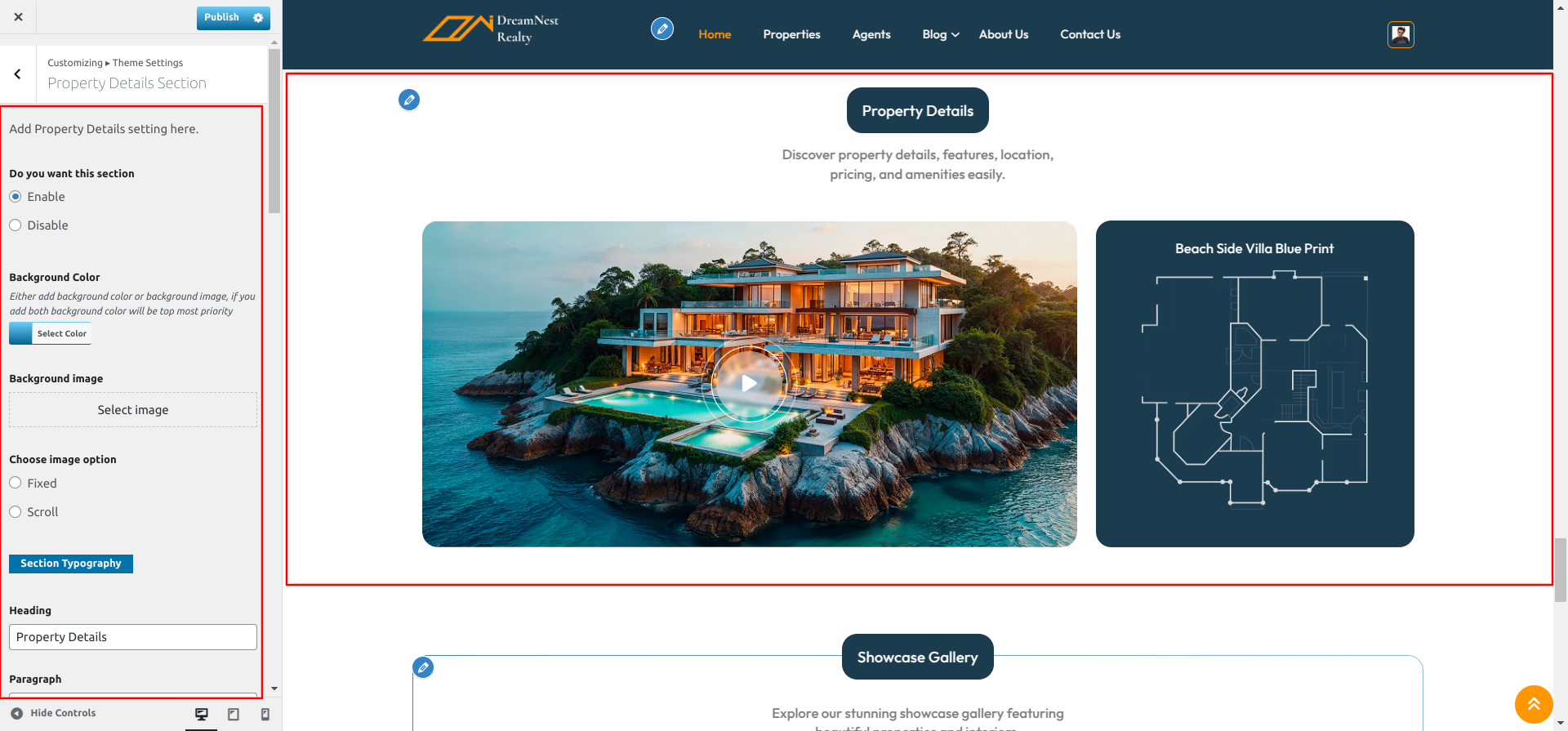Open publish settings gear icon
The height and width of the screenshot is (731, 1568).
point(258,17)
